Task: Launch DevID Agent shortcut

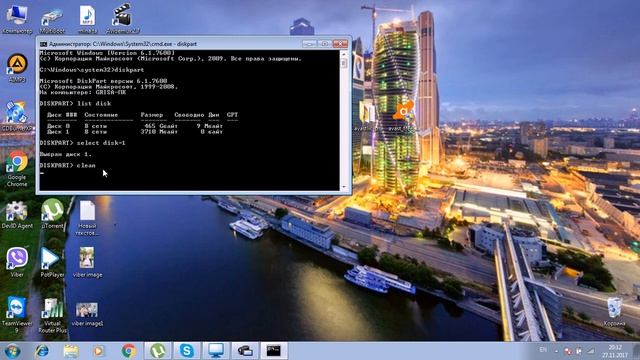Action: (x=17, y=214)
